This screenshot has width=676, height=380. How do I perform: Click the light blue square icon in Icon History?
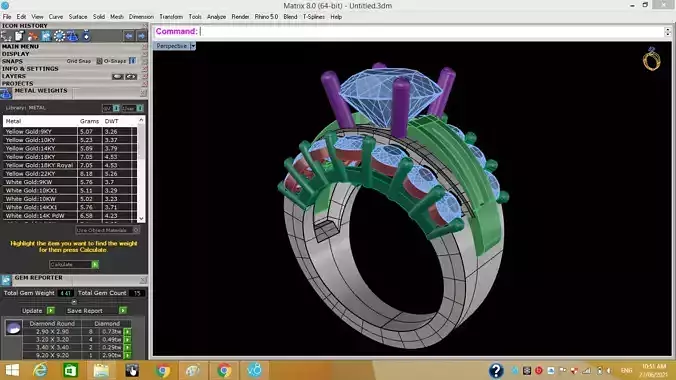point(46,36)
